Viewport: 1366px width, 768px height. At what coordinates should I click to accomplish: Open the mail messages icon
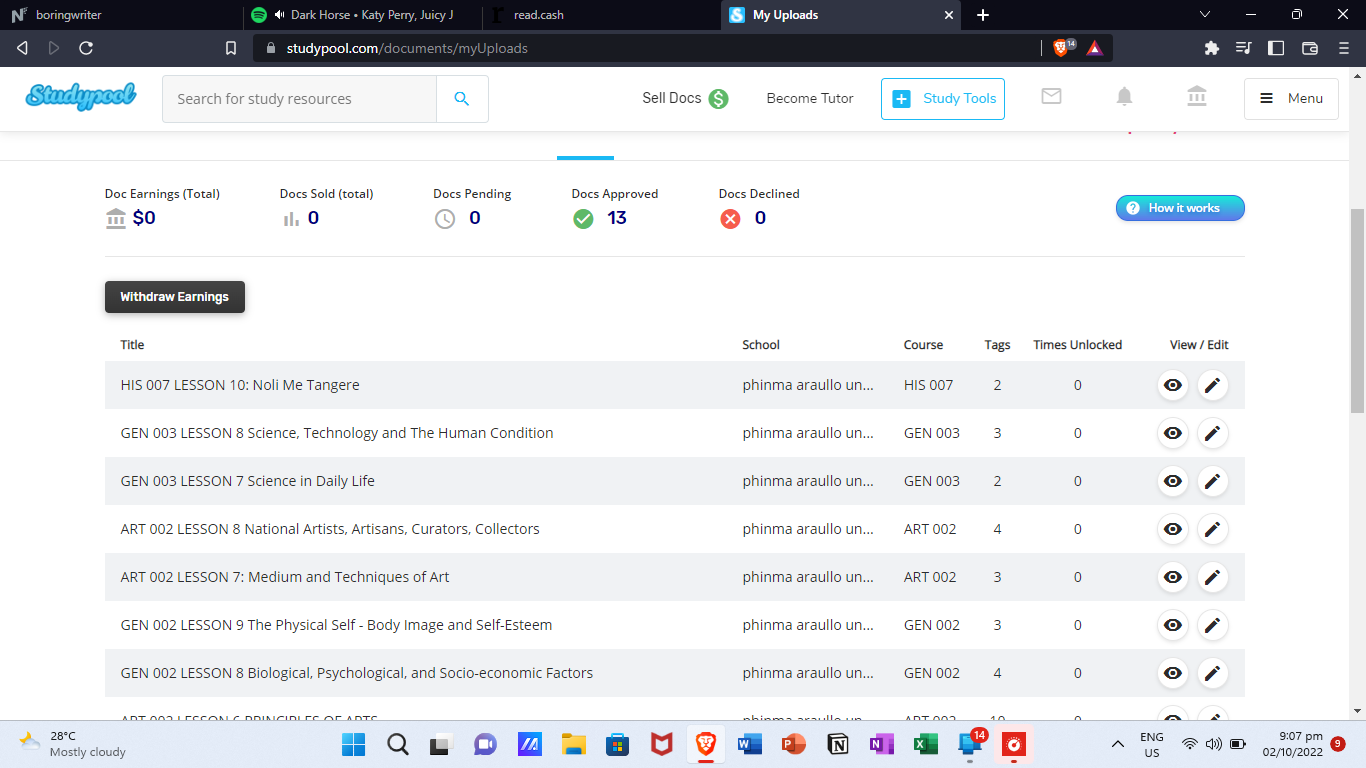click(1051, 96)
